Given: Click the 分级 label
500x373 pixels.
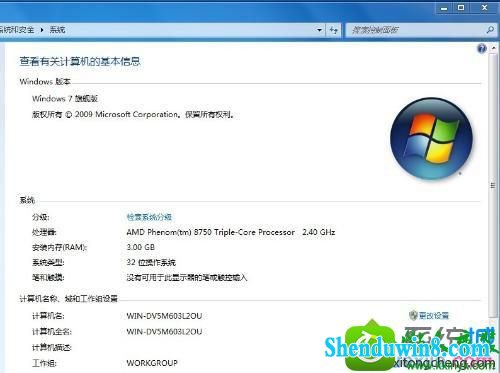Looking at the screenshot, I should point(41,217).
